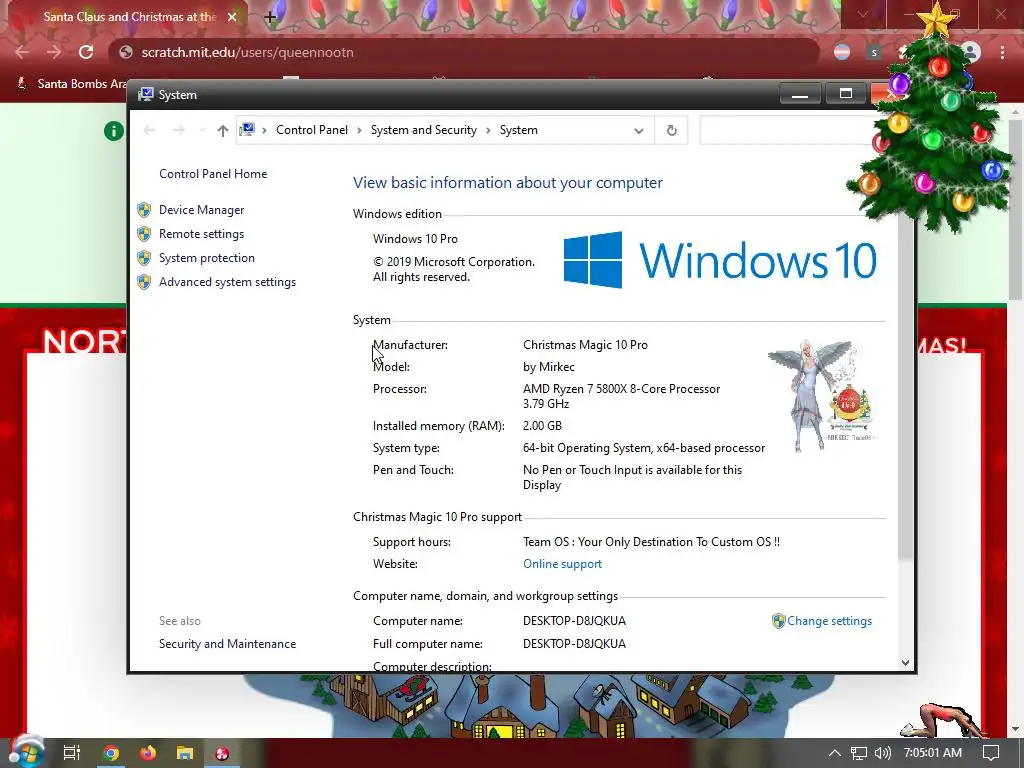Go to System and Security in the breadcrumb
Image resolution: width=1024 pixels, height=768 pixels.
pyautogui.click(x=424, y=130)
